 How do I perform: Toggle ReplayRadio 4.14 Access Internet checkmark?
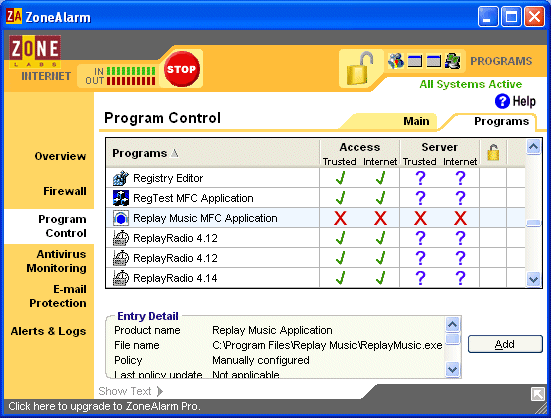(x=380, y=278)
